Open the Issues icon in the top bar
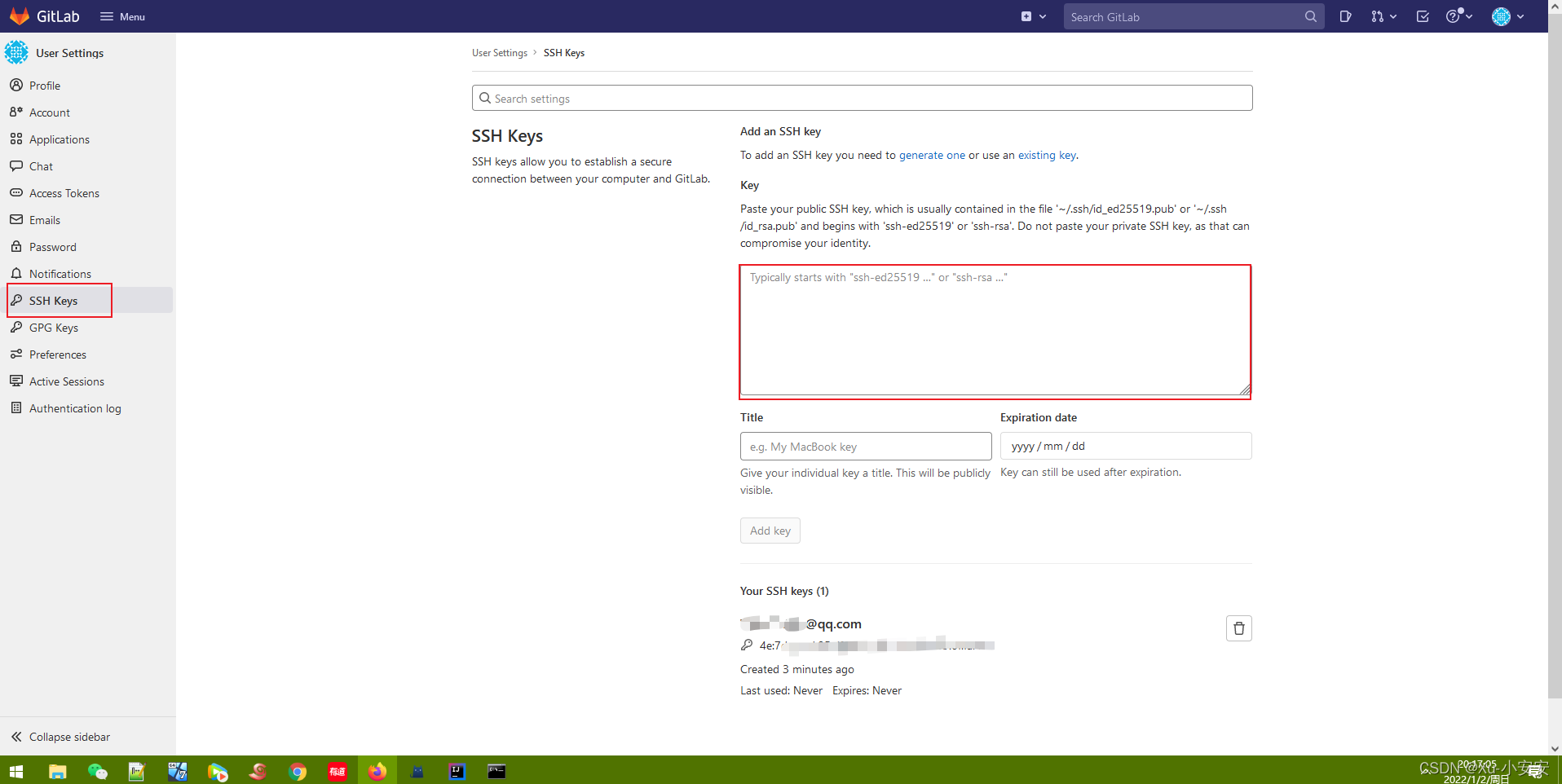The width and height of the screenshot is (1562, 784). [1346, 16]
